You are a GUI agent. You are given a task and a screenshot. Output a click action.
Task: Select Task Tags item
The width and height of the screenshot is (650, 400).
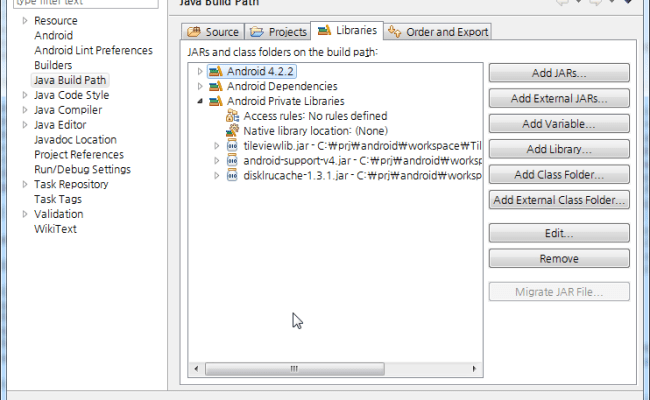pos(58,199)
